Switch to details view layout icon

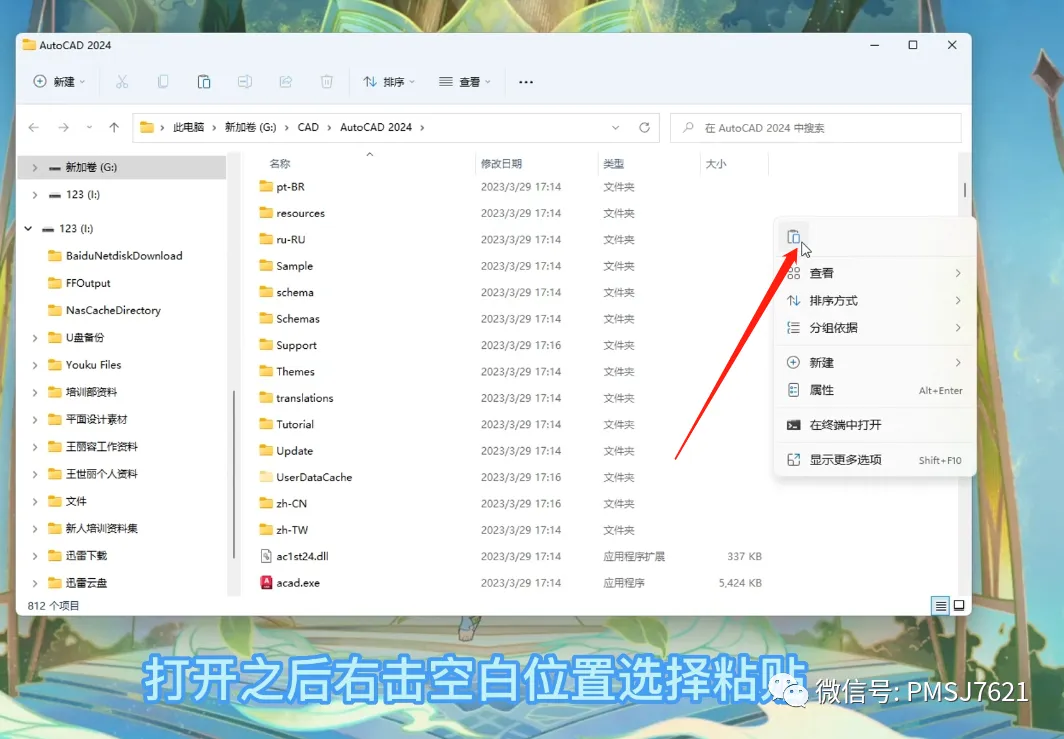[940, 605]
